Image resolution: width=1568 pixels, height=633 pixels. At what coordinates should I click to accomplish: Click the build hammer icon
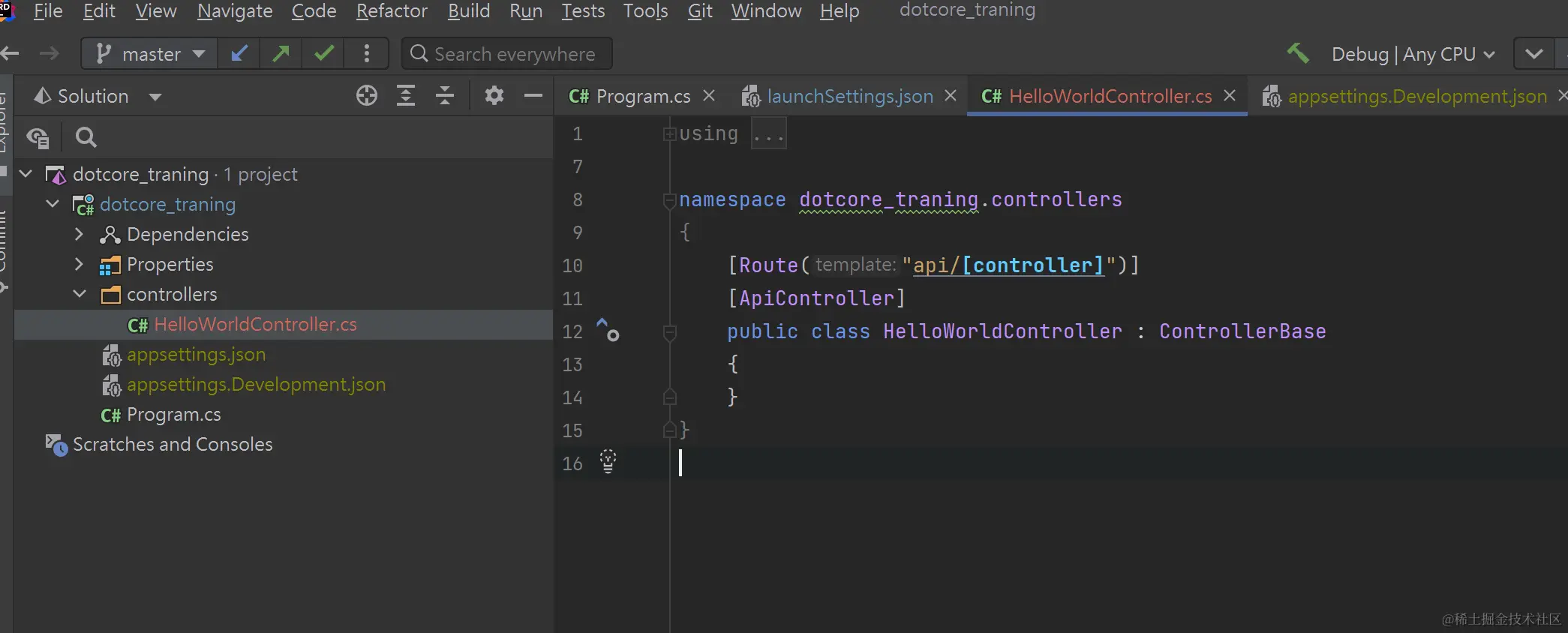(1298, 53)
